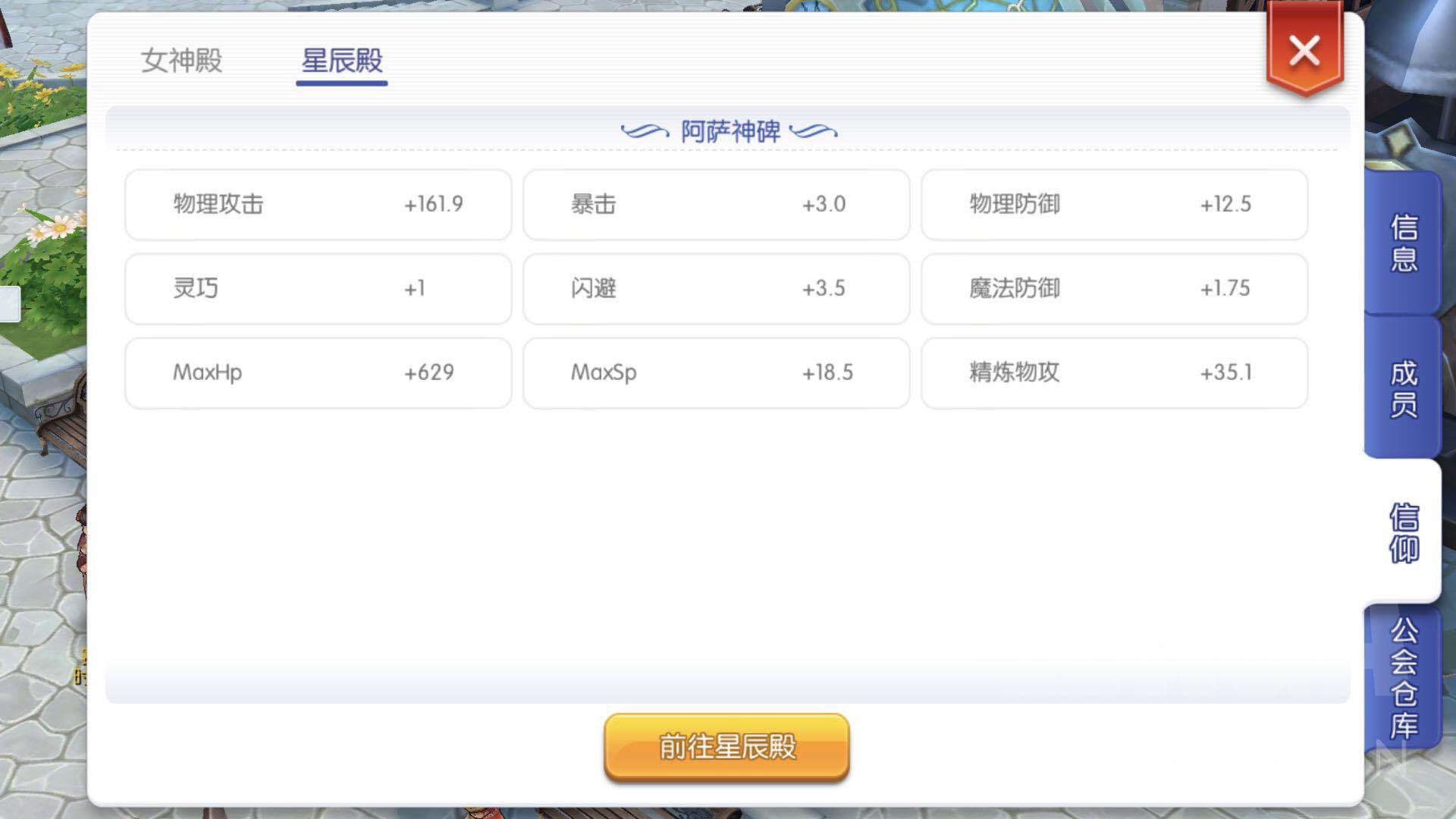This screenshot has height=819, width=1456.
Task: Select the MaxHp +629 card
Action: click(318, 372)
